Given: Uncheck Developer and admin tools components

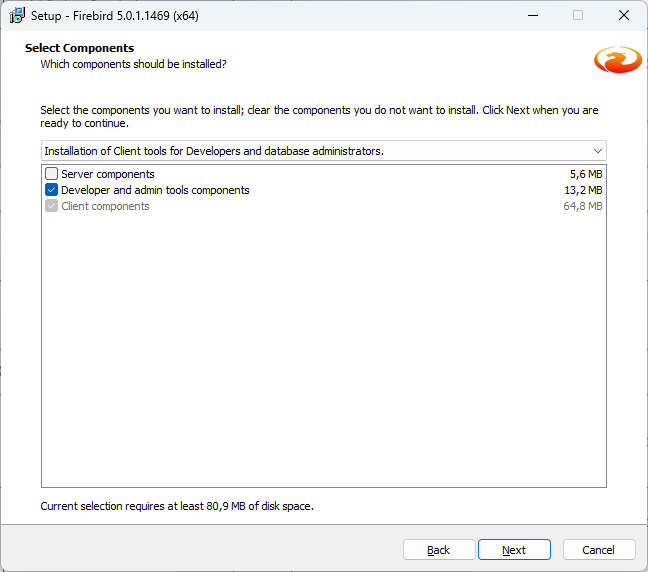Looking at the screenshot, I should pyautogui.click(x=52, y=190).
